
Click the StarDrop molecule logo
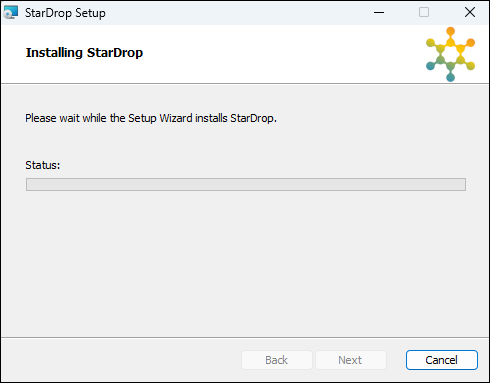pyautogui.click(x=450, y=54)
